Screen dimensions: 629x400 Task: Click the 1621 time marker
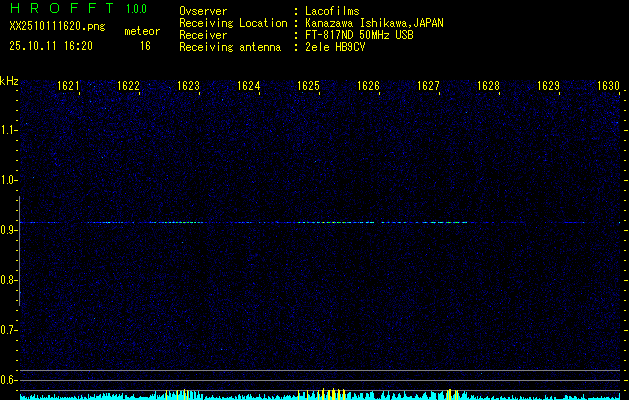point(69,87)
